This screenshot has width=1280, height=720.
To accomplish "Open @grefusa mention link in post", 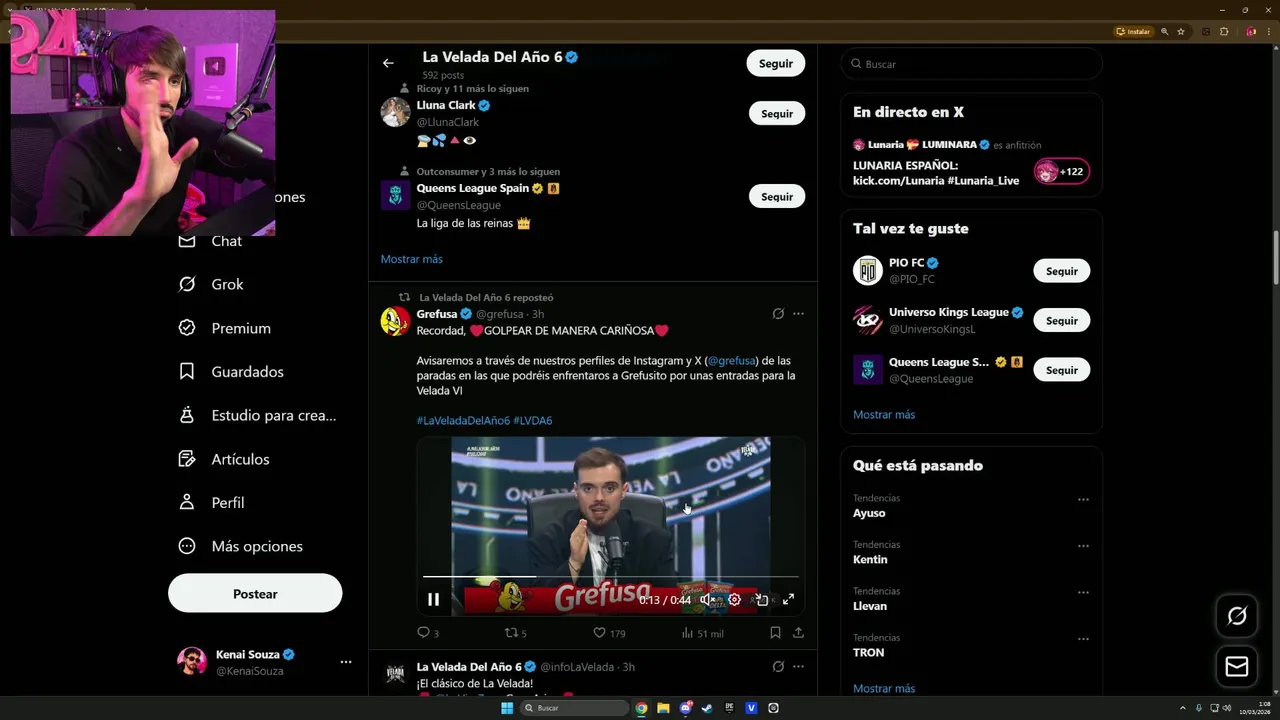I will pos(733,361).
